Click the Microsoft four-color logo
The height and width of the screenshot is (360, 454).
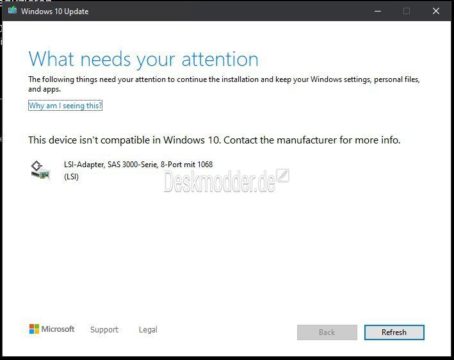tap(34, 329)
